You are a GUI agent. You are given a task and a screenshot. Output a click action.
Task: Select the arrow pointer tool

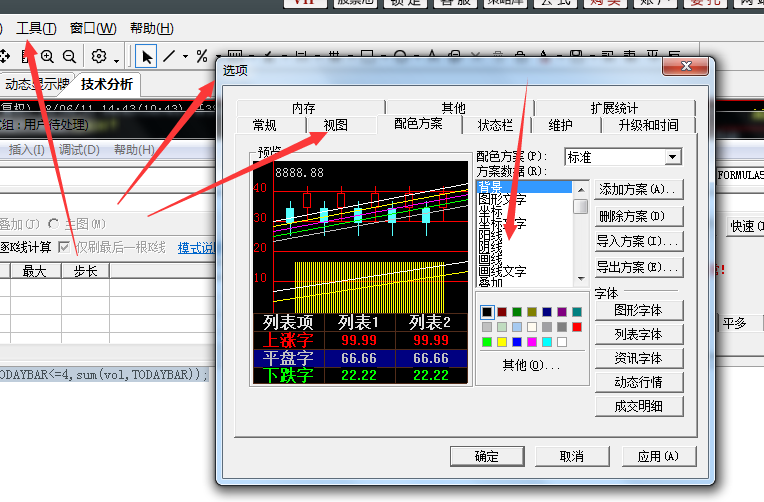click(146, 57)
